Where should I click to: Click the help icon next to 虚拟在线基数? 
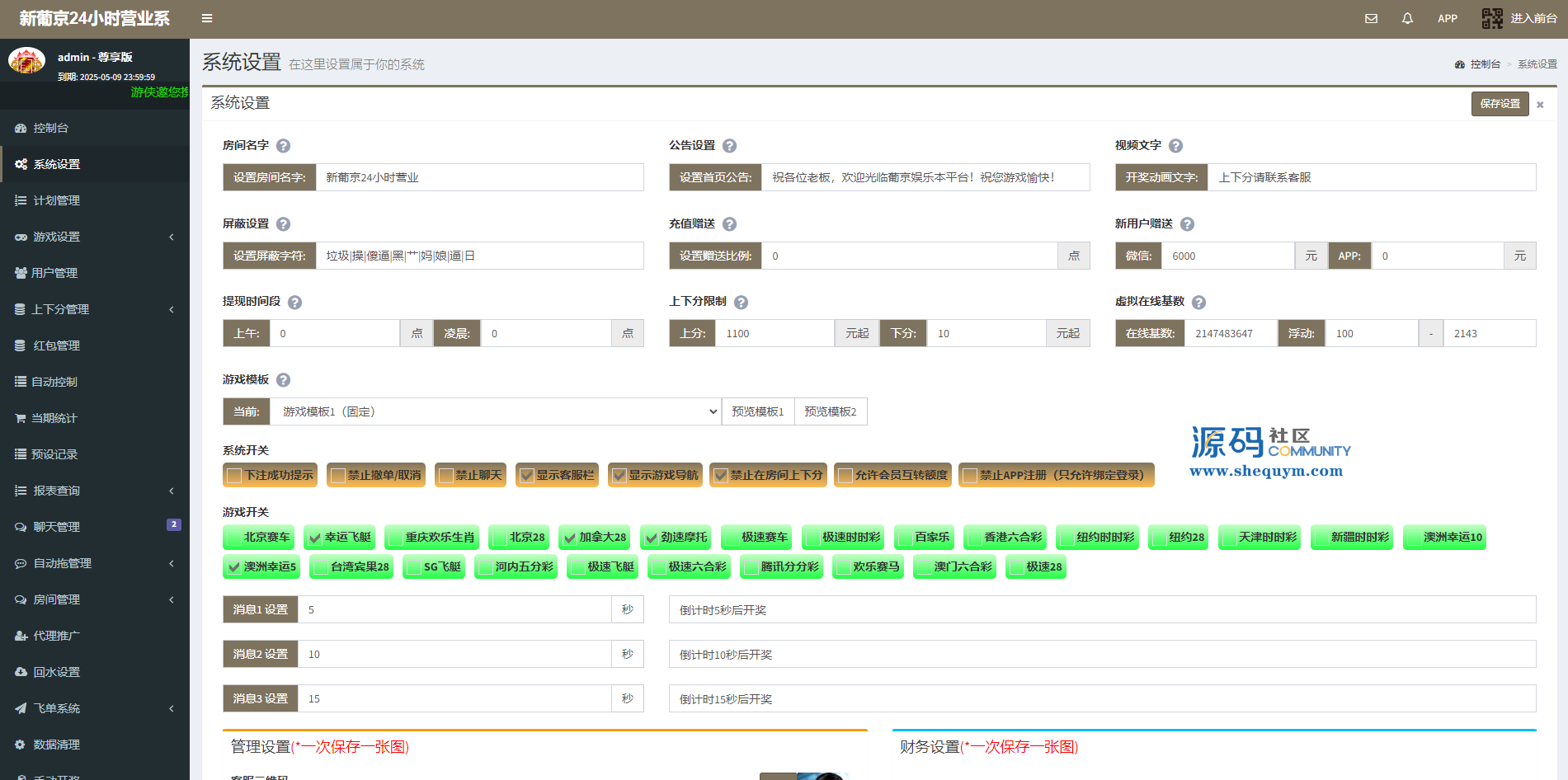1198,303
